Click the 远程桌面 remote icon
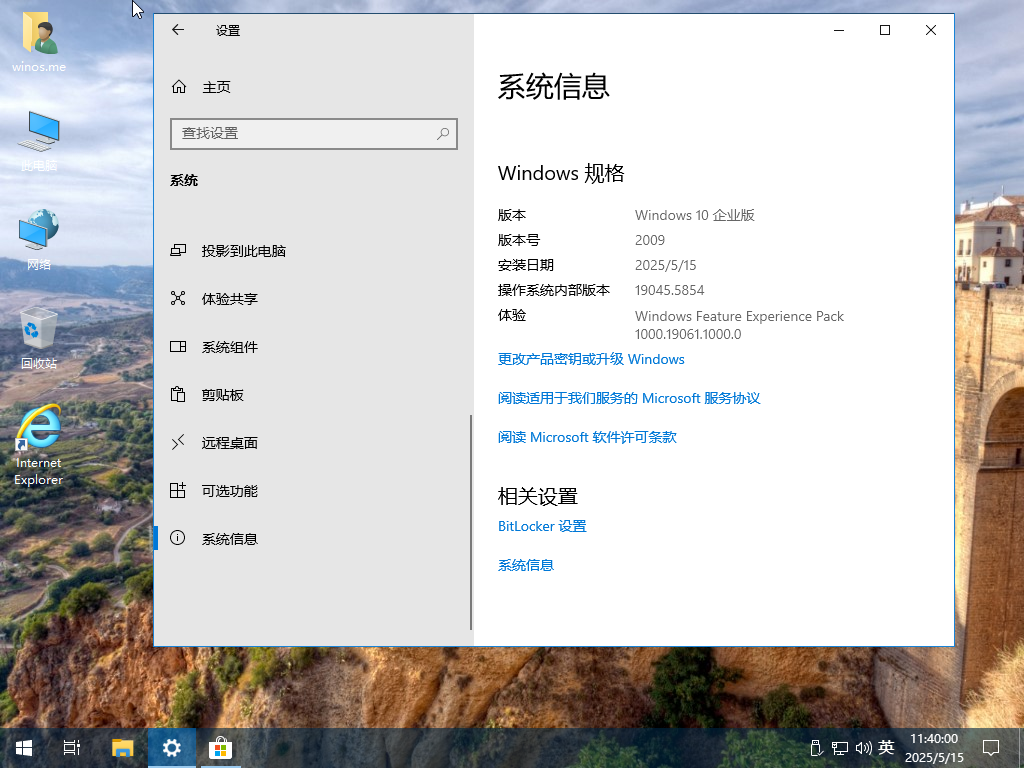1024x768 pixels. (x=178, y=443)
